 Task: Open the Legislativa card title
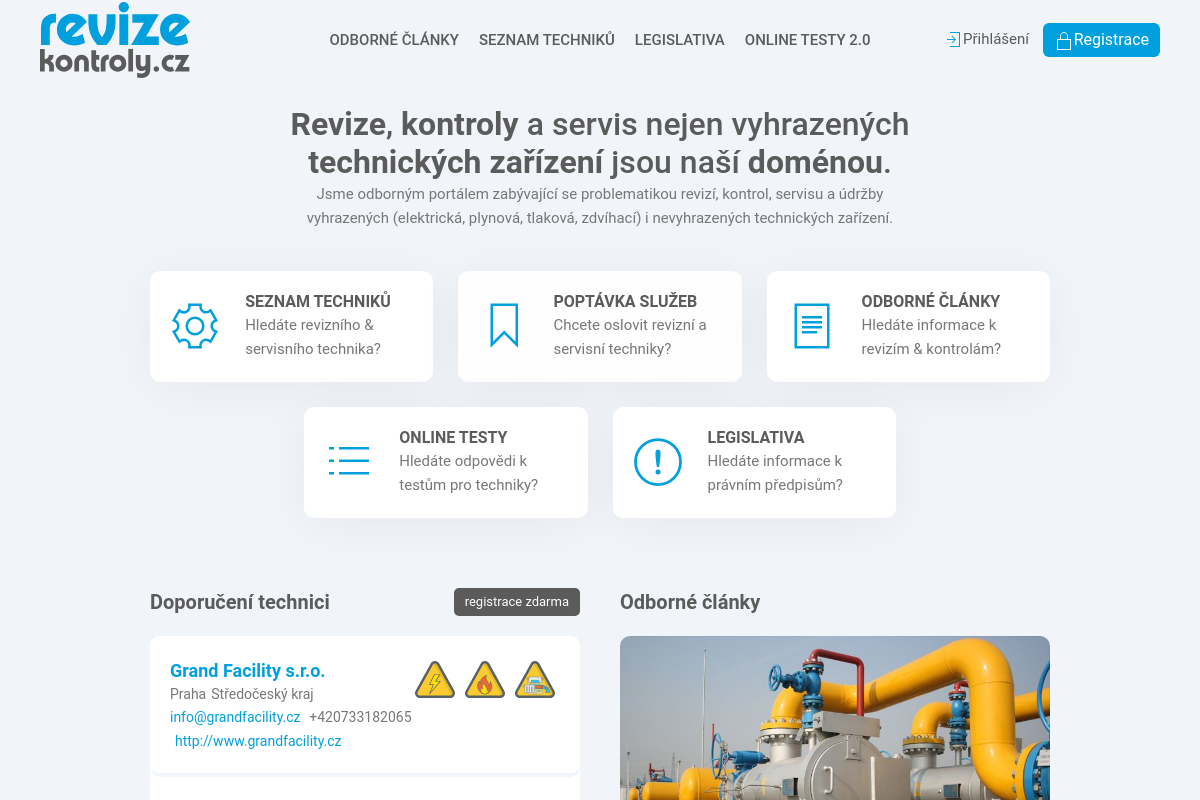click(x=756, y=437)
